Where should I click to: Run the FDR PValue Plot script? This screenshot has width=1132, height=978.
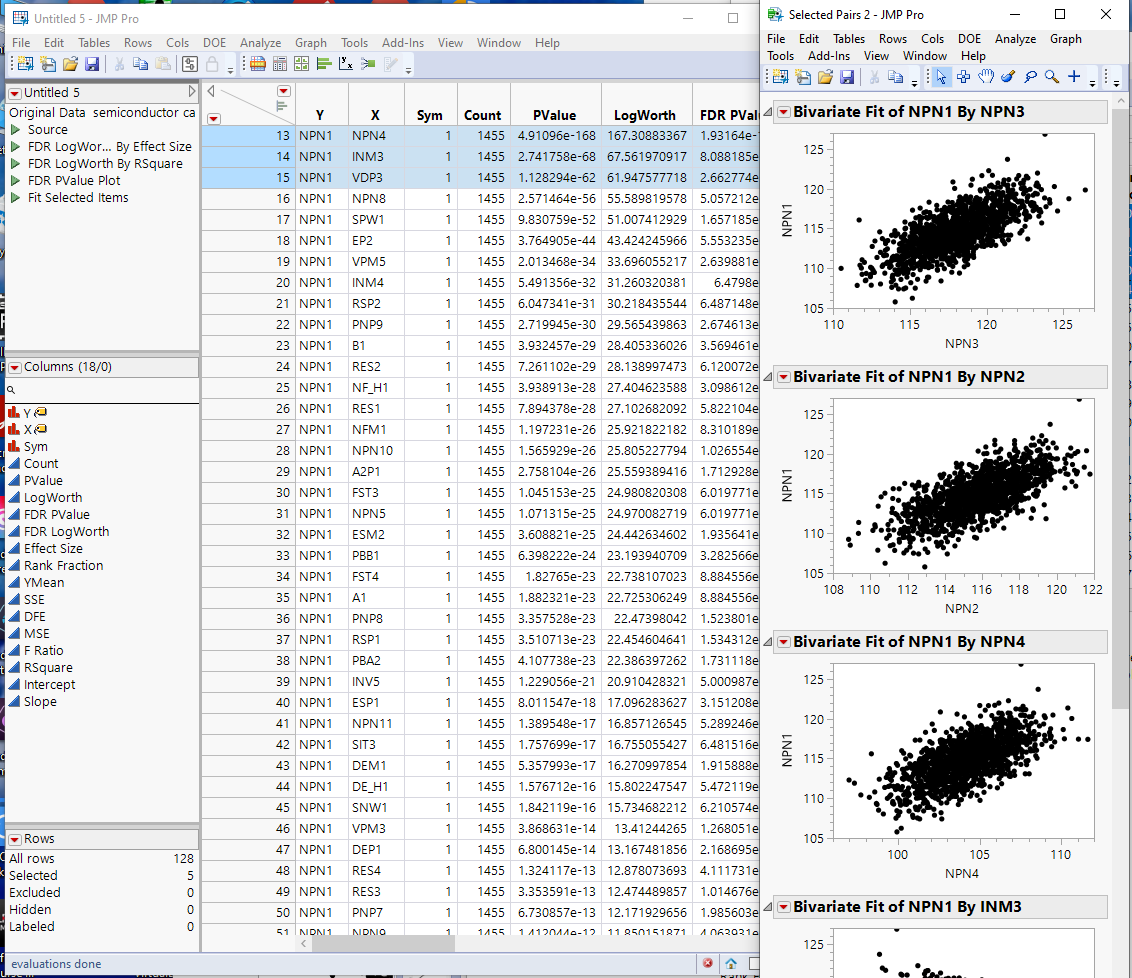coord(16,181)
